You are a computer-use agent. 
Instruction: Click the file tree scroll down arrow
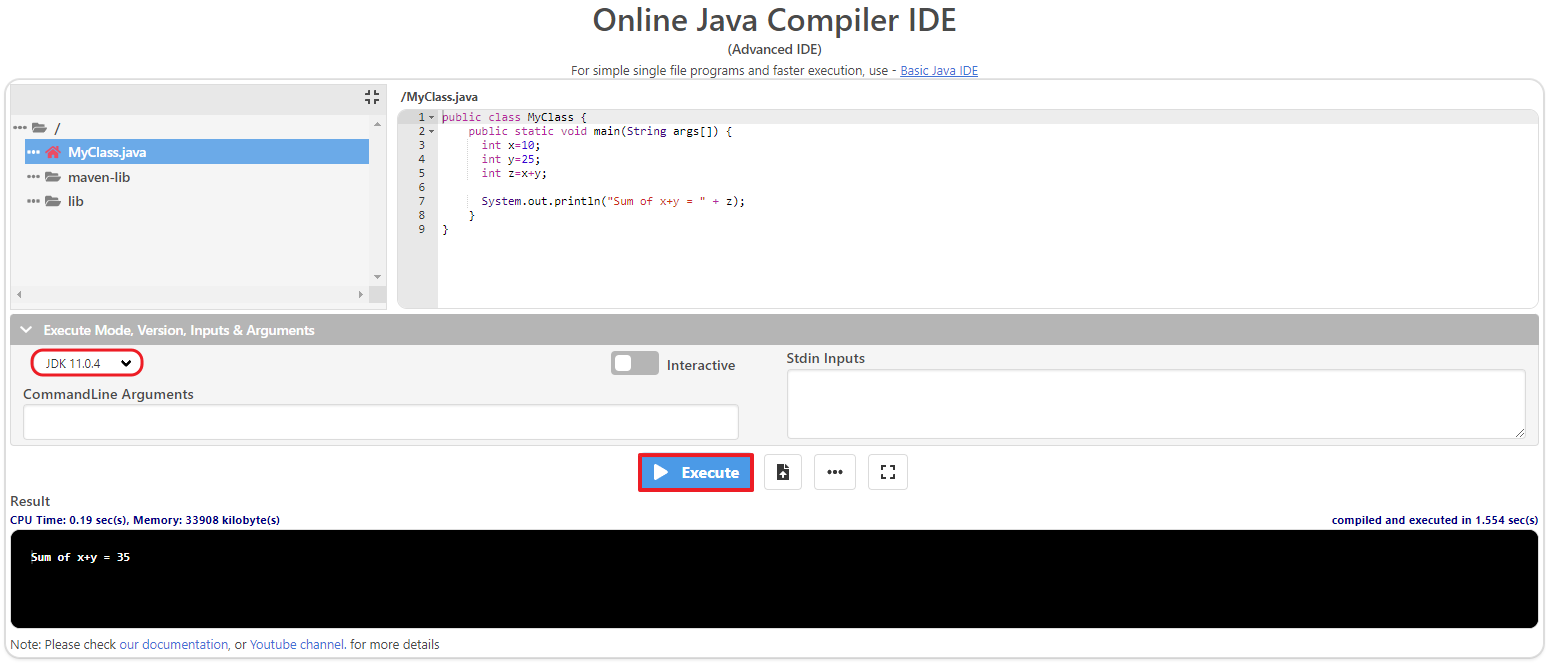(x=377, y=277)
